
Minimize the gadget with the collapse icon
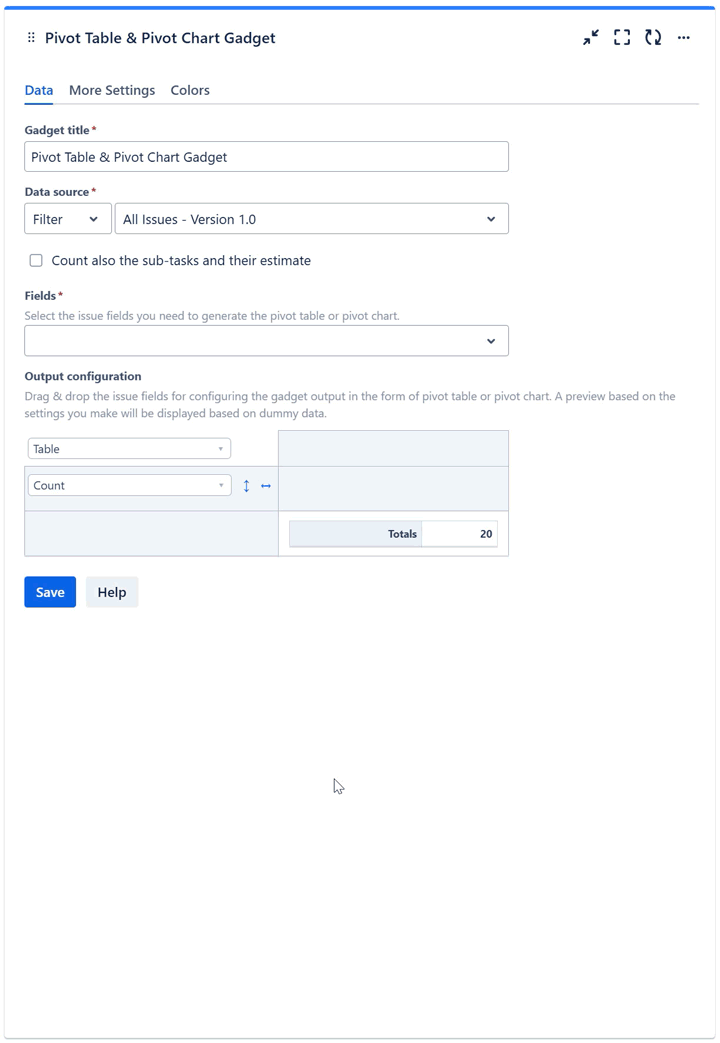click(591, 38)
